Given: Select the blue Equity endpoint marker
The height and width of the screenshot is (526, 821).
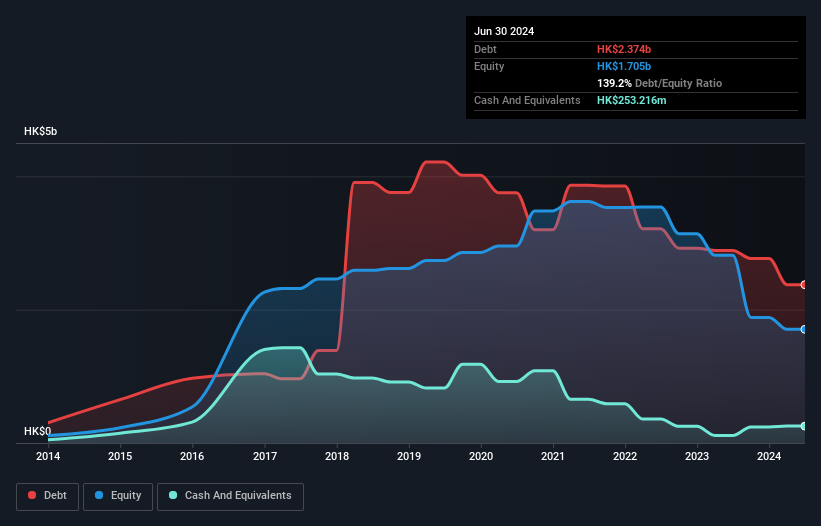Looking at the screenshot, I should [x=804, y=329].
